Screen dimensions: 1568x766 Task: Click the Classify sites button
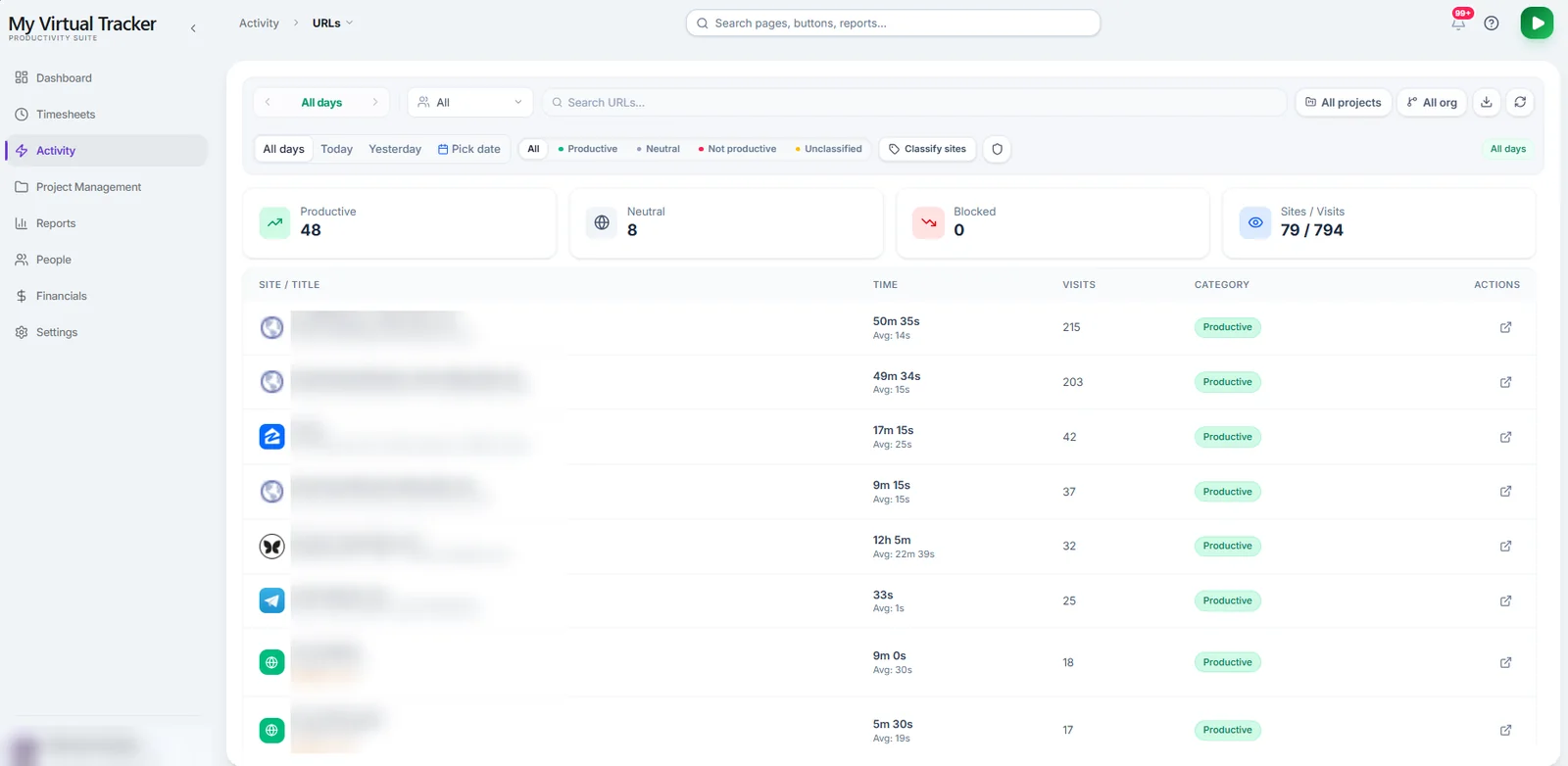pos(927,149)
